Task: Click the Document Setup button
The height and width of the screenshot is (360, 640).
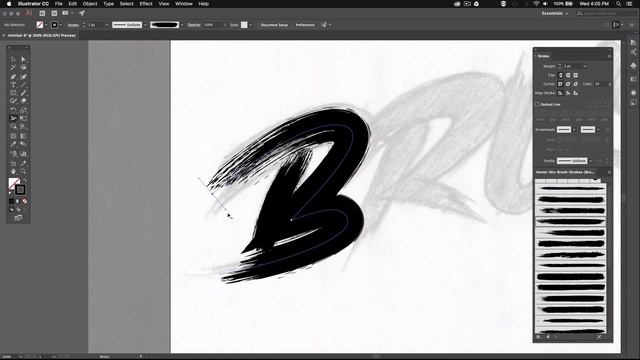Action: [x=274, y=25]
